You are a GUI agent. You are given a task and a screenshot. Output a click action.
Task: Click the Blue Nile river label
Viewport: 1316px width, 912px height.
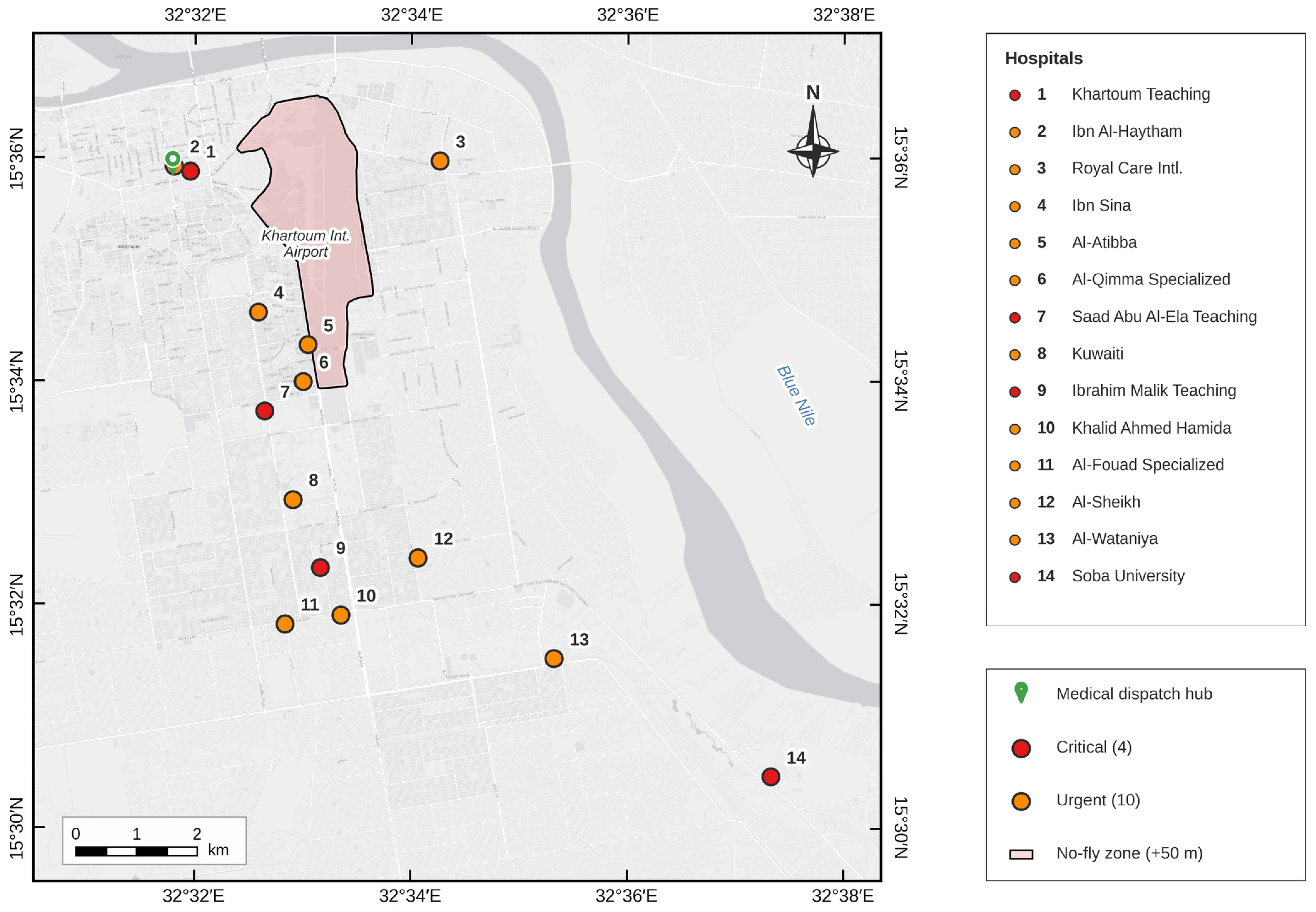[x=796, y=395]
